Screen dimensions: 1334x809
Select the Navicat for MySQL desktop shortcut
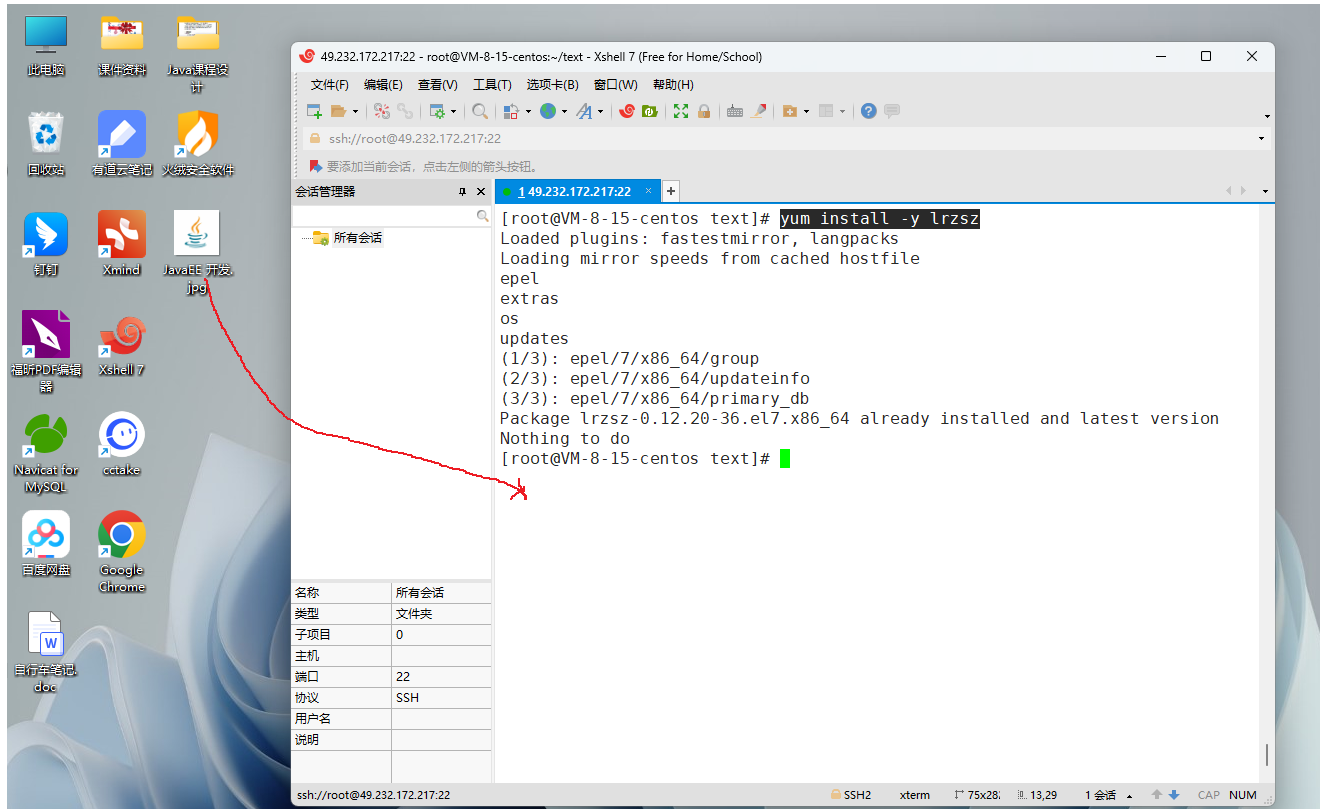tap(45, 452)
